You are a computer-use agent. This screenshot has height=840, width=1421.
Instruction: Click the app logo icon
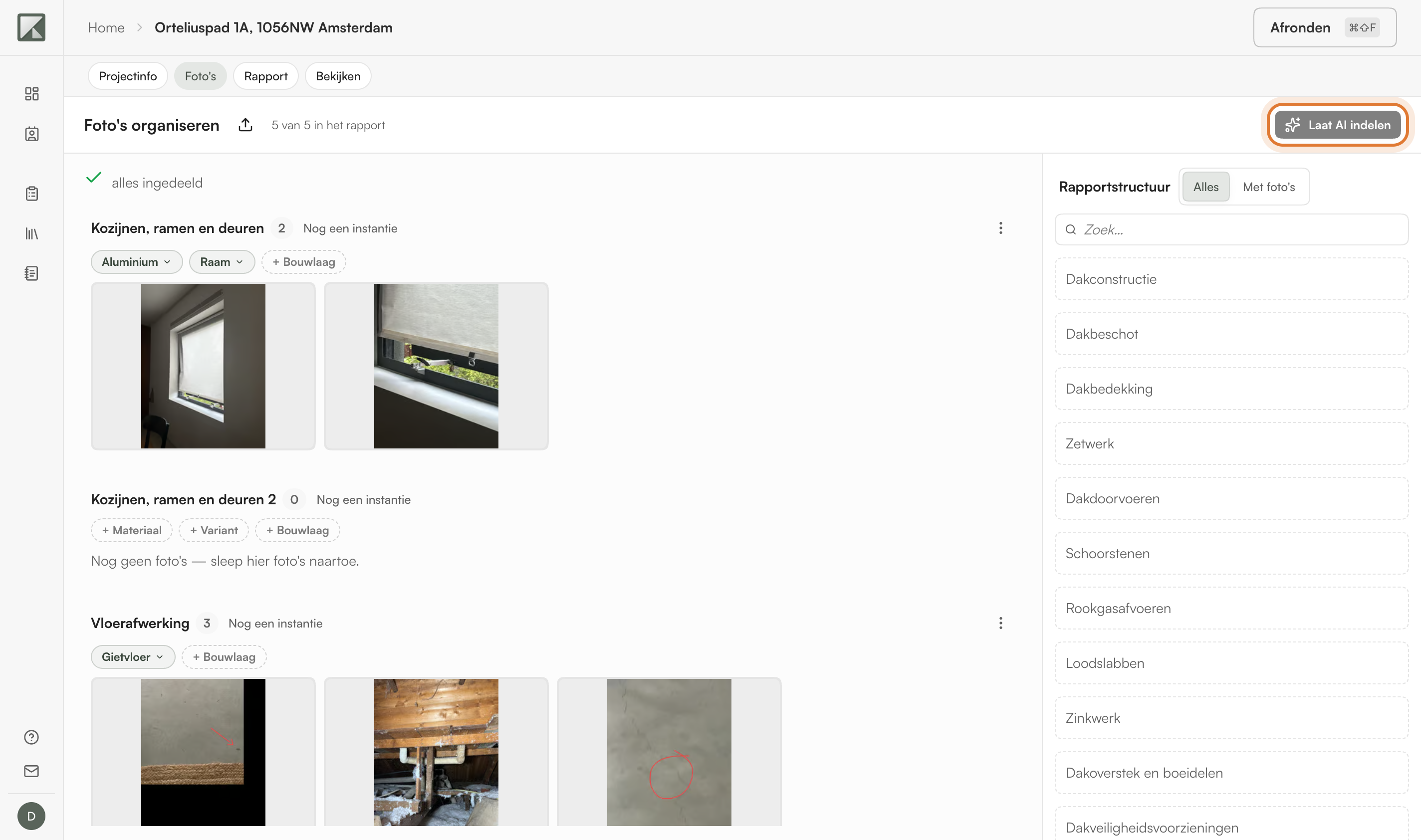click(31, 27)
